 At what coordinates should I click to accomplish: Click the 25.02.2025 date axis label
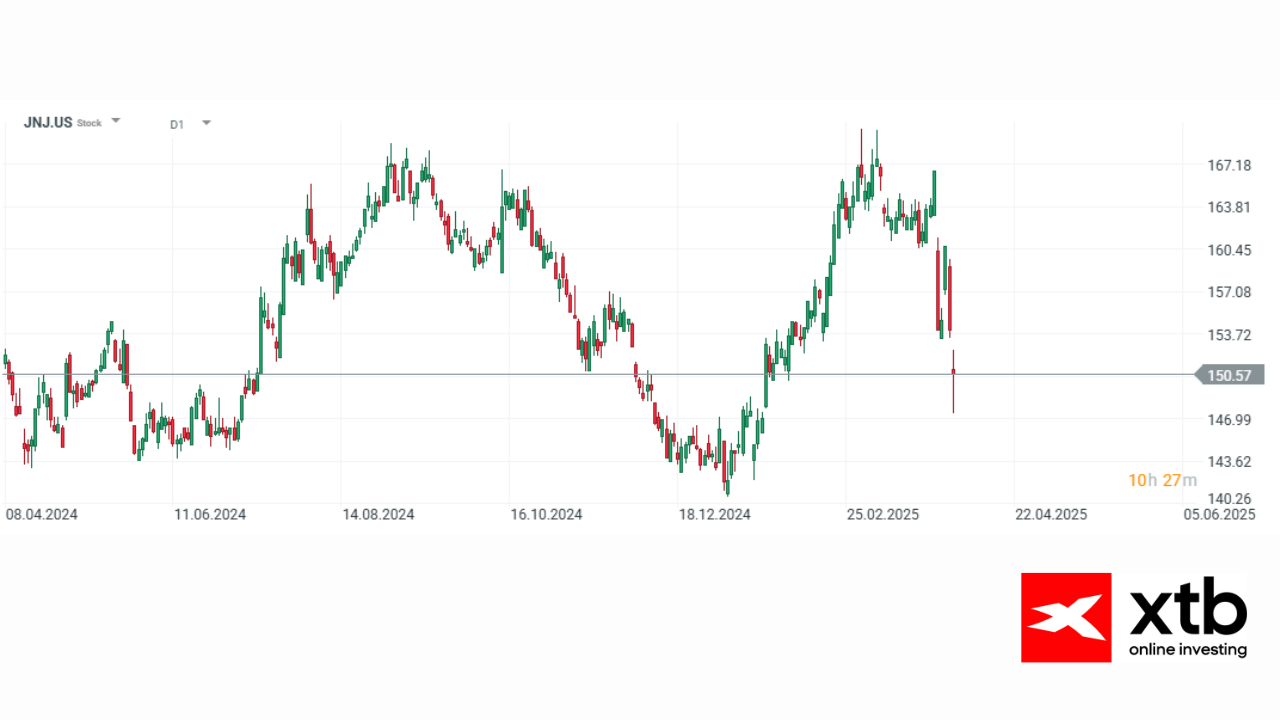pyautogui.click(x=883, y=514)
